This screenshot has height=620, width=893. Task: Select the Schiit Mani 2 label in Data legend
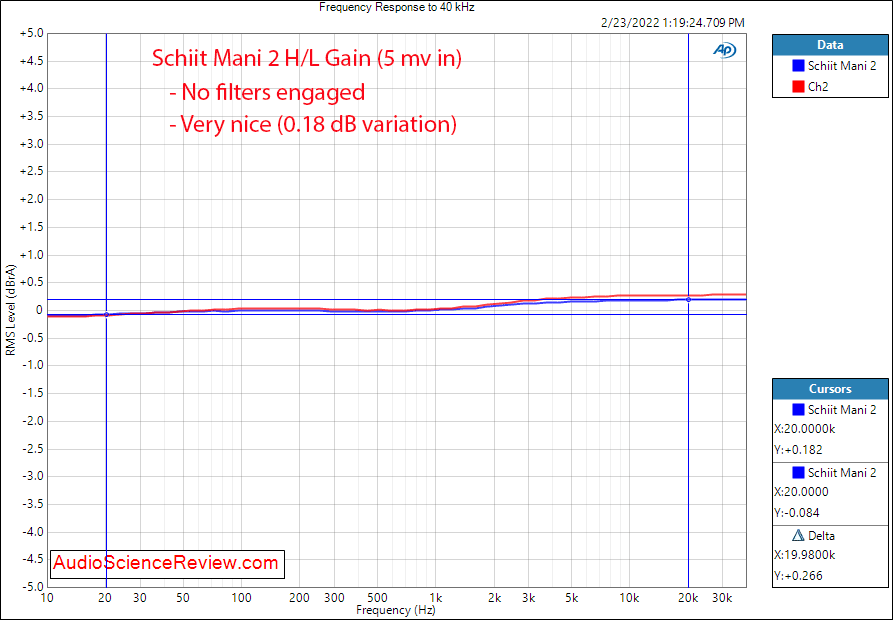pyautogui.click(x=842, y=65)
